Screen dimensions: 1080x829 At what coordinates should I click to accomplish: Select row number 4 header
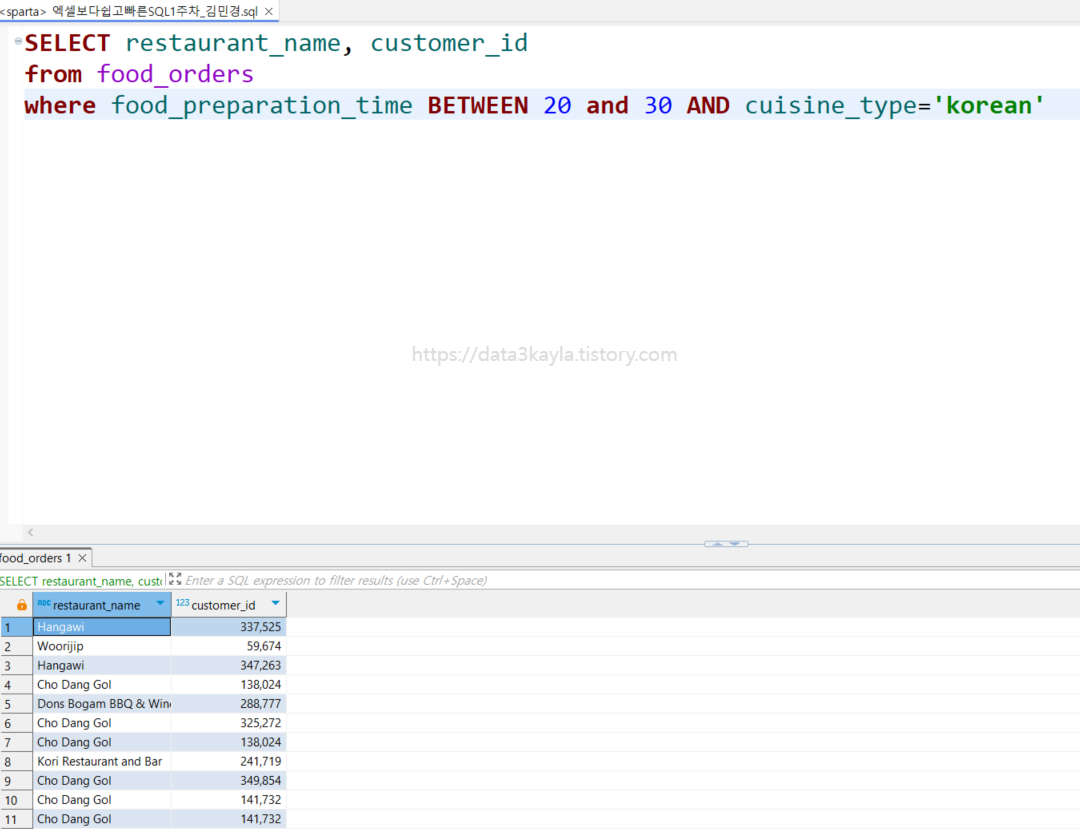pos(16,685)
